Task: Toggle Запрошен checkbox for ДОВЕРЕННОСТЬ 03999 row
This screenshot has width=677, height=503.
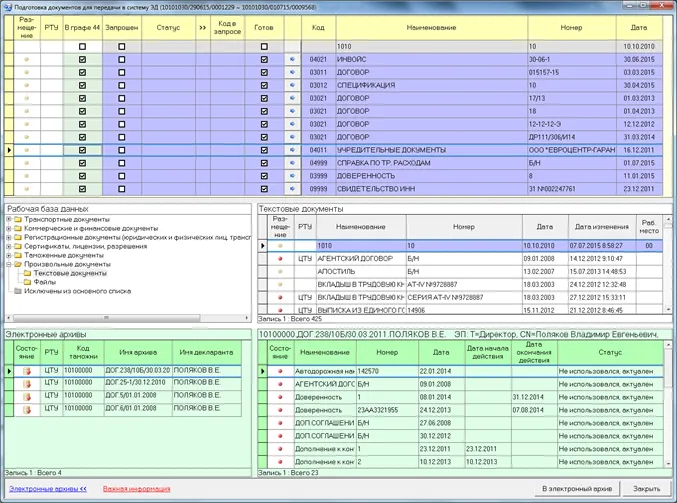Action: [122, 176]
